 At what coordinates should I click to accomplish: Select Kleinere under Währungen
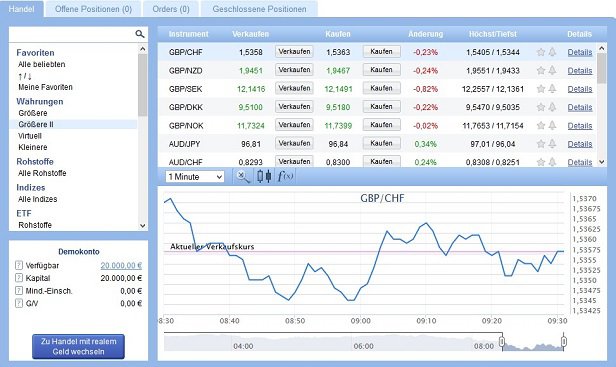click(33, 147)
